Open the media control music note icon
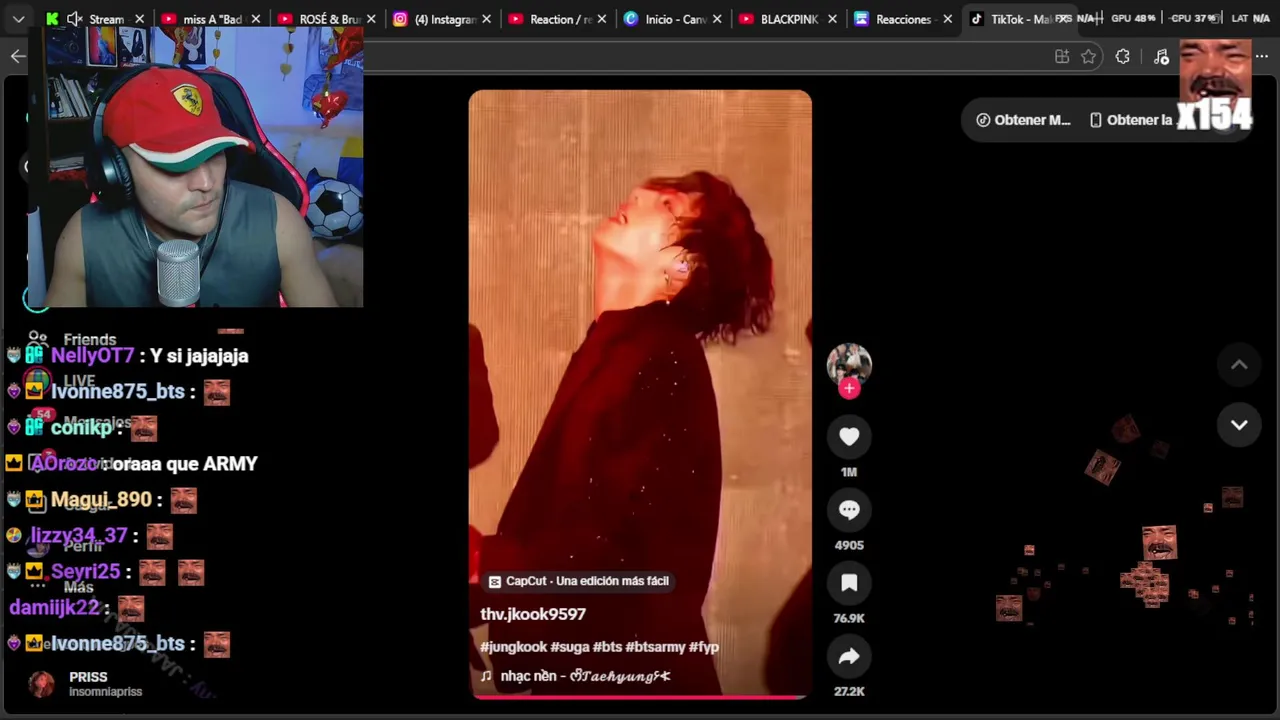The height and width of the screenshot is (720, 1280). click(1161, 57)
